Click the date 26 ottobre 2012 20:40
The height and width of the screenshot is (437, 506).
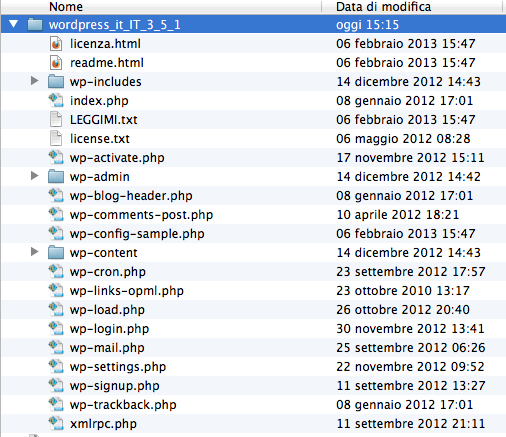click(x=403, y=310)
